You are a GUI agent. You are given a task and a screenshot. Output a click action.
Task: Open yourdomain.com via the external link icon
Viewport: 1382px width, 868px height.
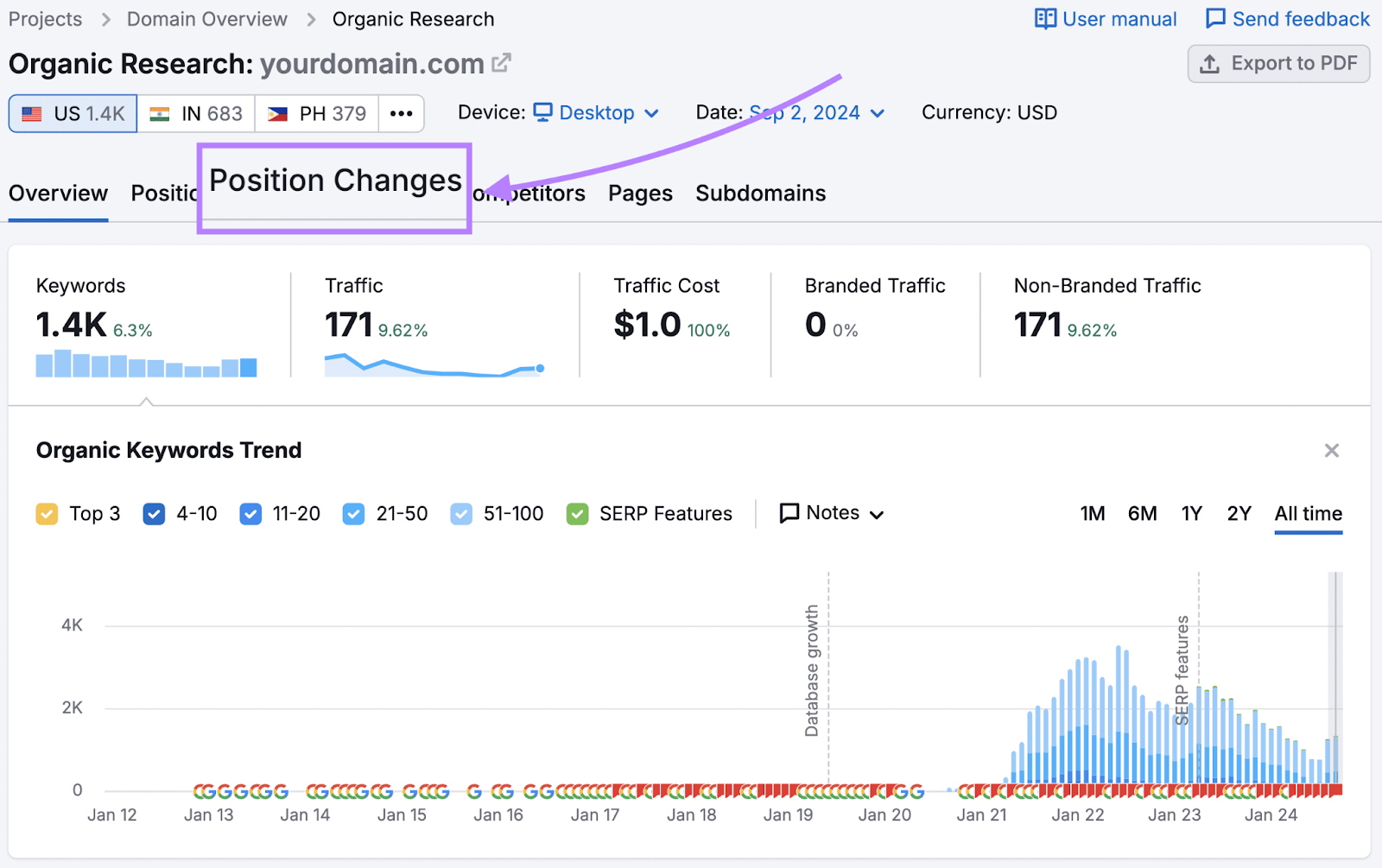[502, 62]
